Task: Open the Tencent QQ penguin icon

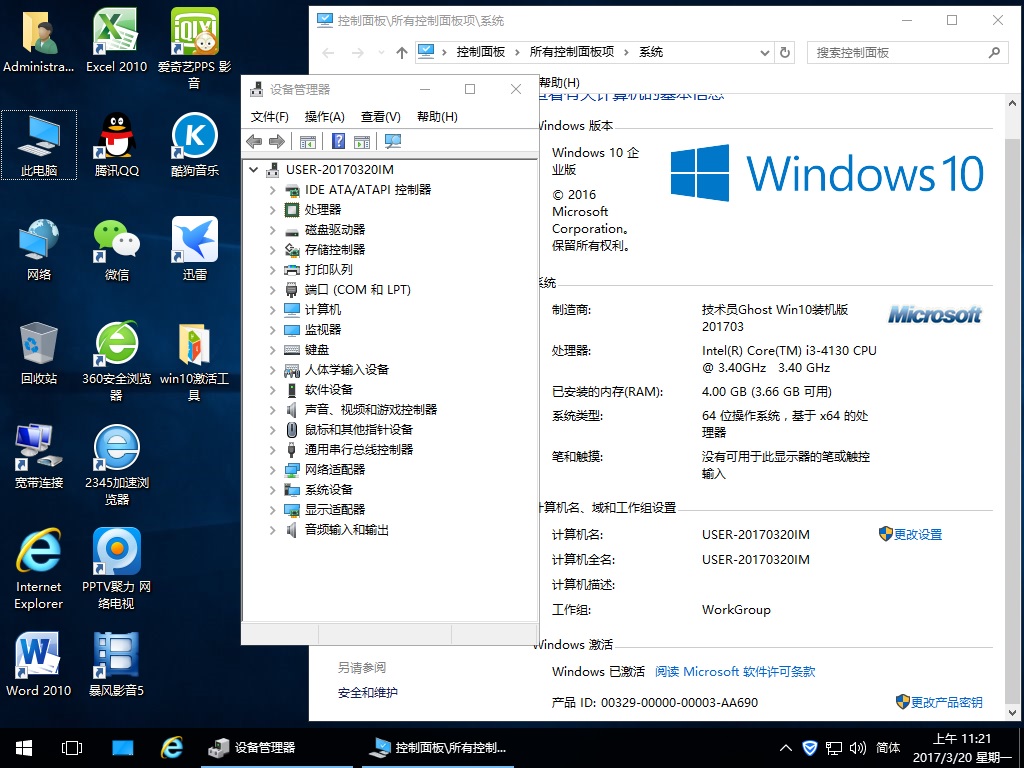Action: pos(116,144)
